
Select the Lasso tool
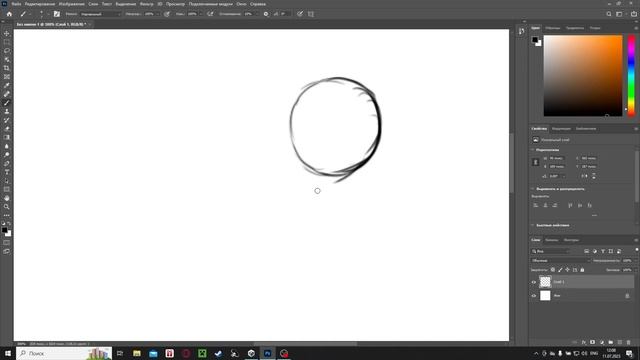pos(7,51)
